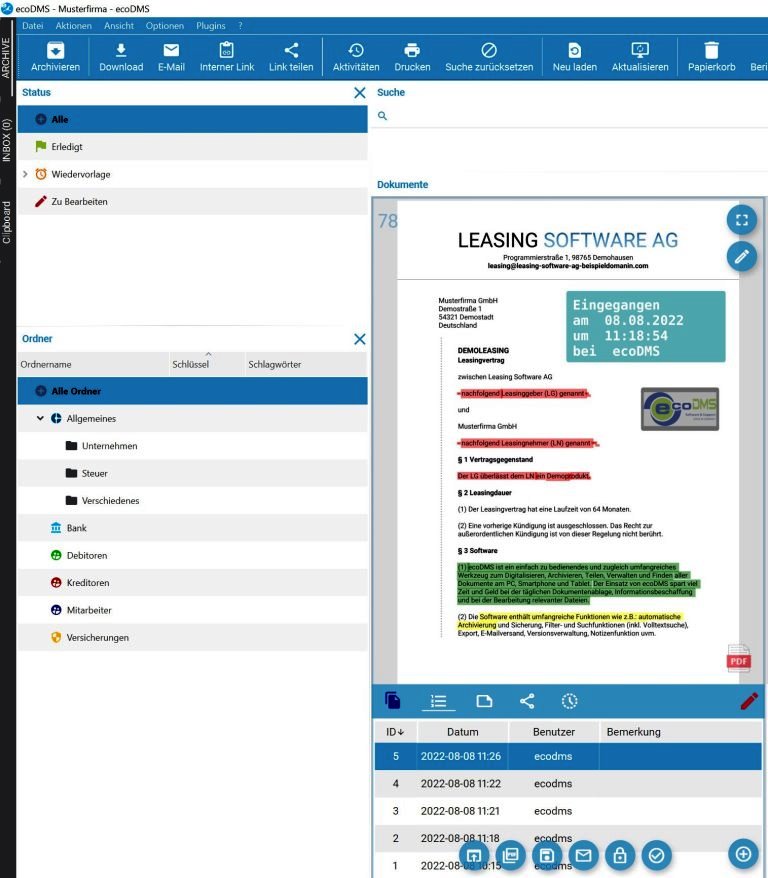768x878 pixels.
Task: Sort by the Schlüssel column header
Action: [x=207, y=365]
